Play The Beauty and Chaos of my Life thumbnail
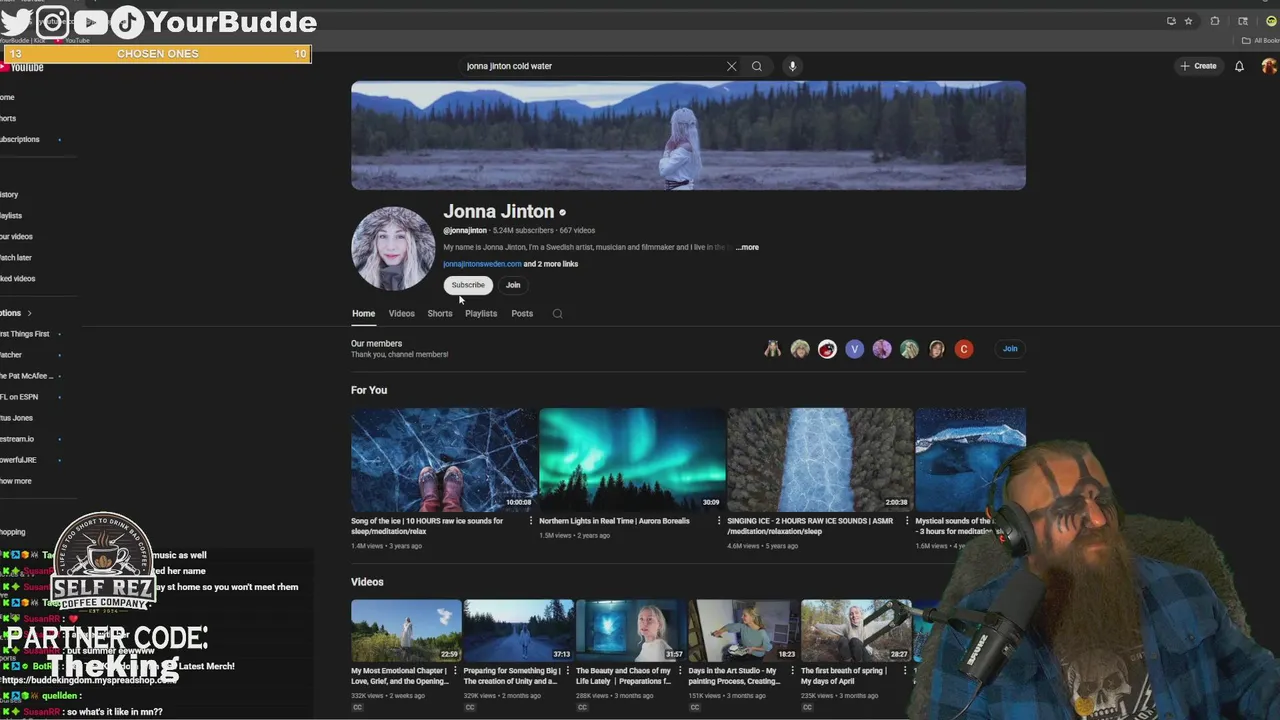This screenshot has height=720, width=1280. point(631,631)
